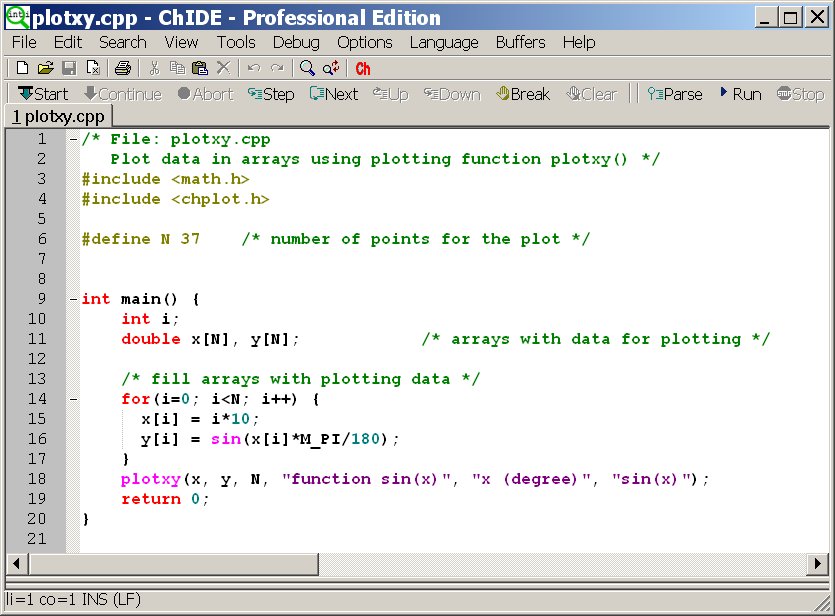Click the ChIDE application icon in title bar
Image resolution: width=835 pixels, height=616 pixels.
click(17, 17)
